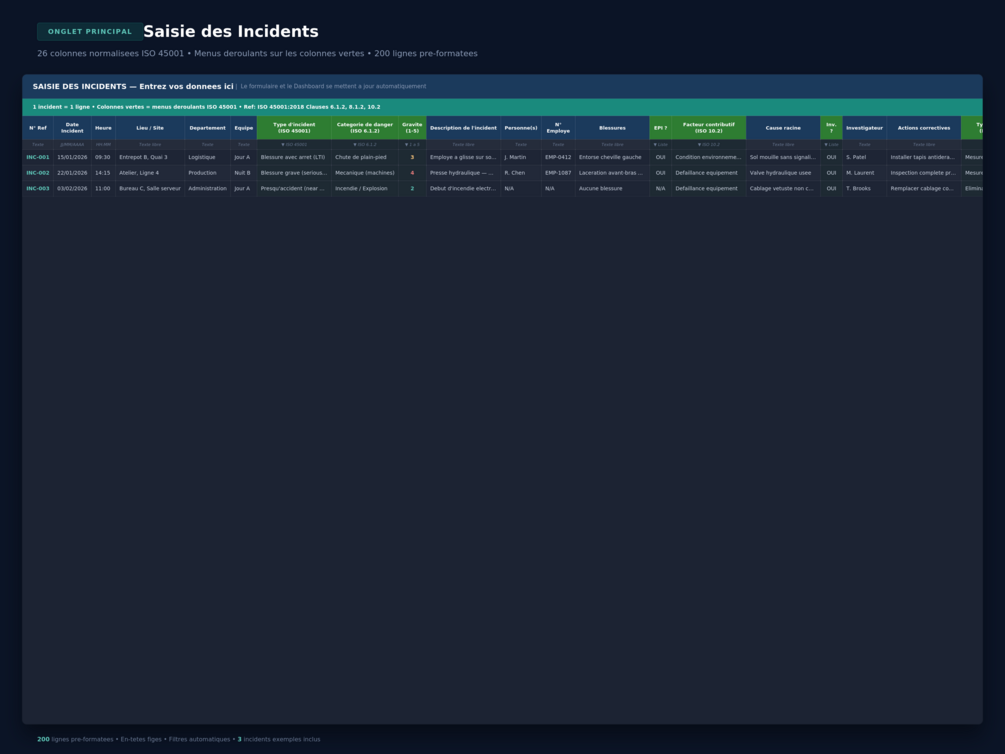This screenshot has height=754, width=1005.
Task: Select the 'Blessure avec arret (LTI)' cell
Action: click(x=294, y=157)
